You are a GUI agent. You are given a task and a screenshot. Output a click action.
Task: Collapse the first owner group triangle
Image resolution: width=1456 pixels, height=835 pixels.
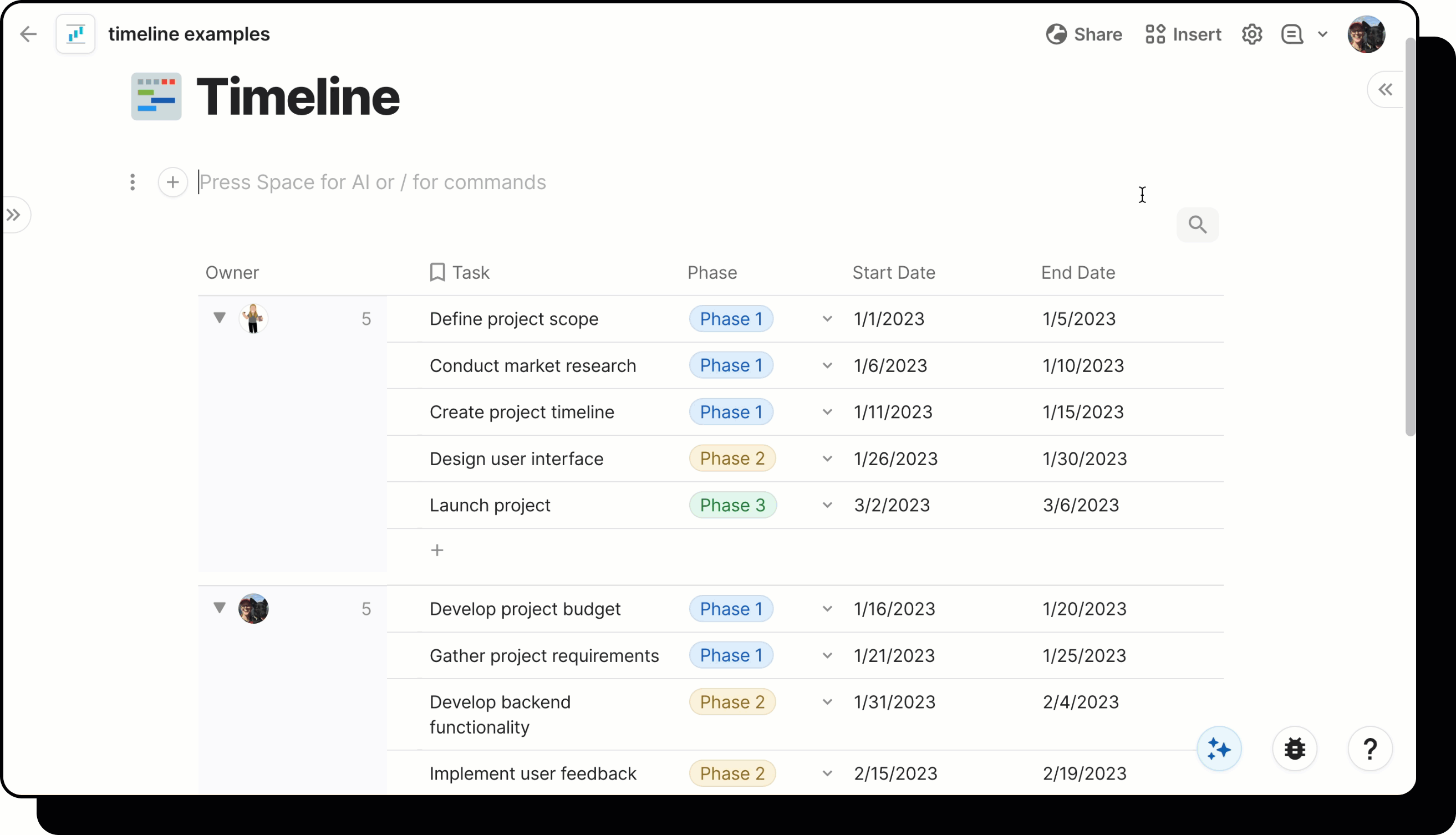pyautogui.click(x=219, y=318)
